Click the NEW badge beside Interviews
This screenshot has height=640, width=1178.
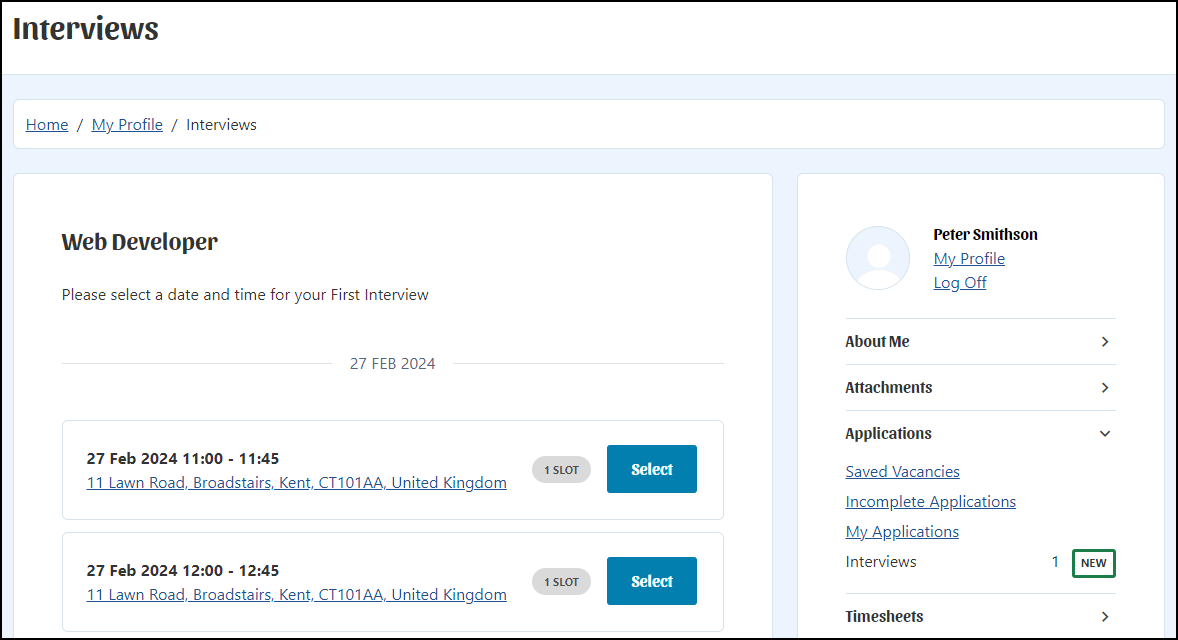pyautogui.click(x=1094, y=563)
